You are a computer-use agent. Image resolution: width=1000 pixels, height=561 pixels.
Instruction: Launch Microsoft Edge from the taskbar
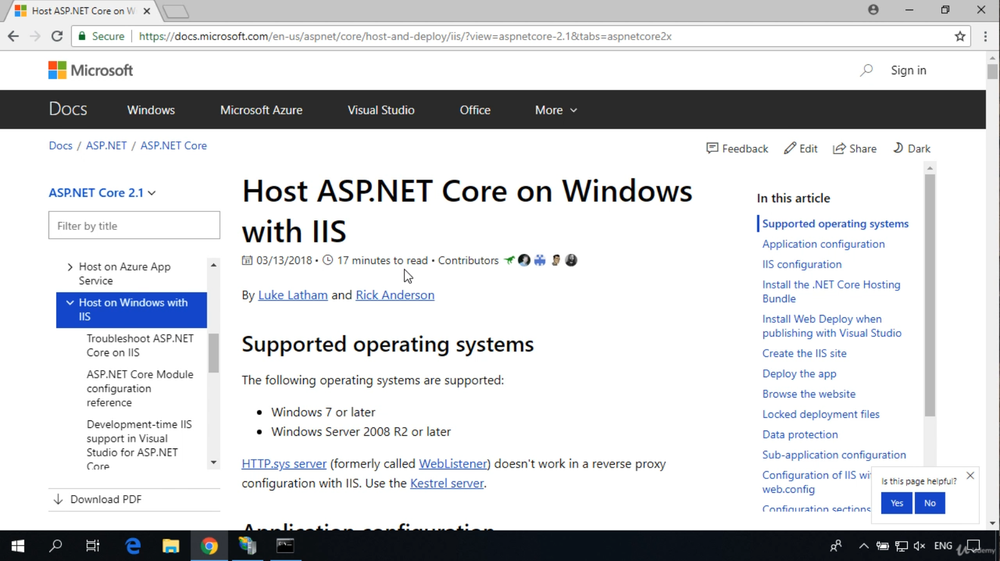pos(133,546)
